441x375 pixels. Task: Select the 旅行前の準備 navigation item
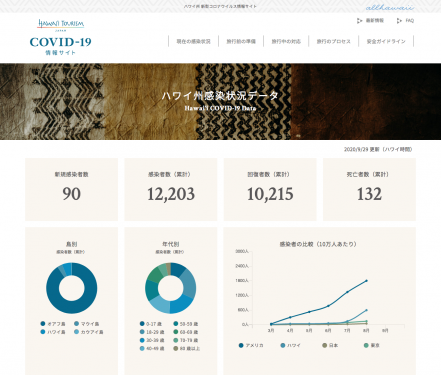pos(241,41)
